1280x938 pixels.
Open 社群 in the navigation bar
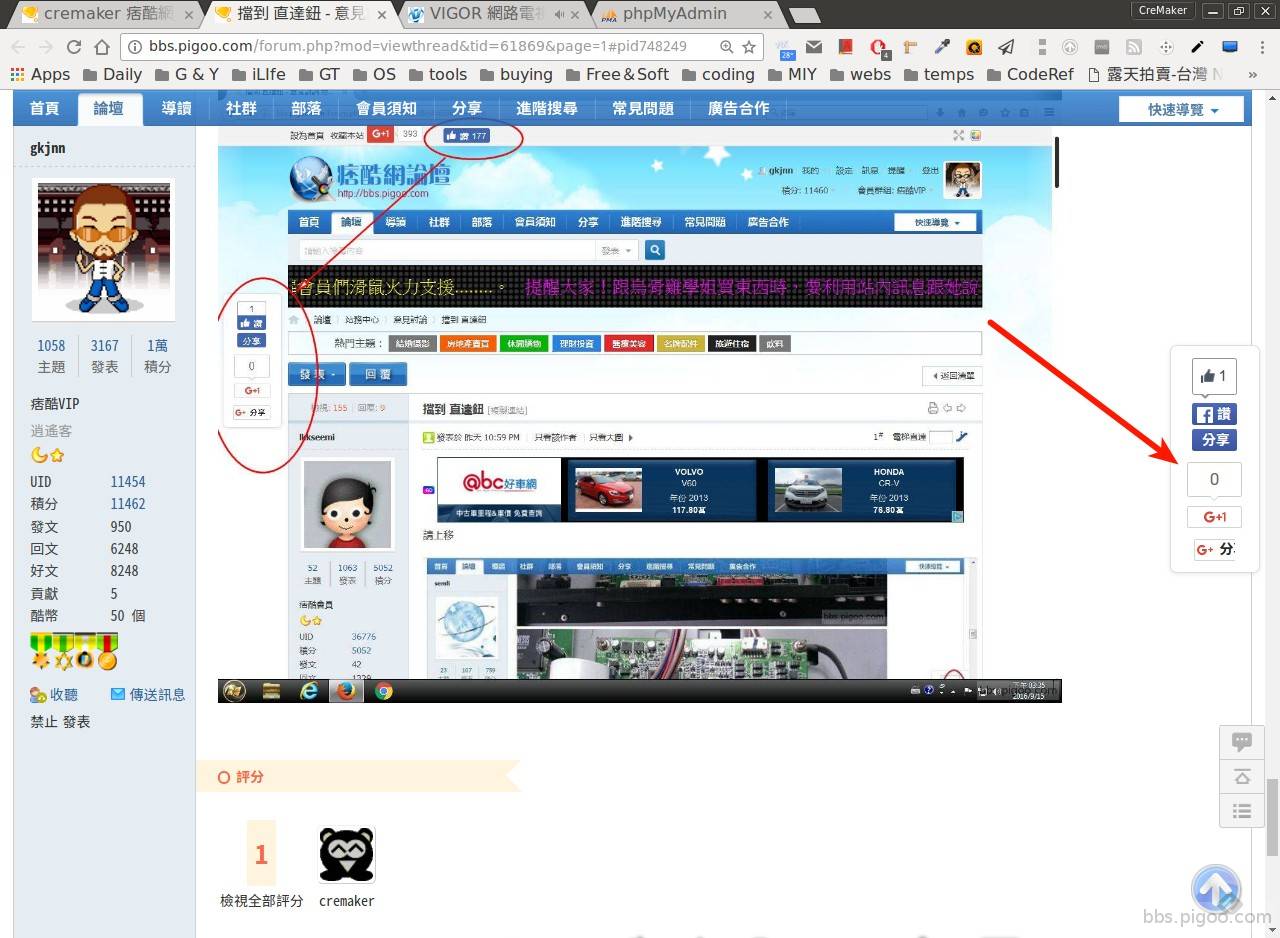pyautogui.click(x=241, y=108)
